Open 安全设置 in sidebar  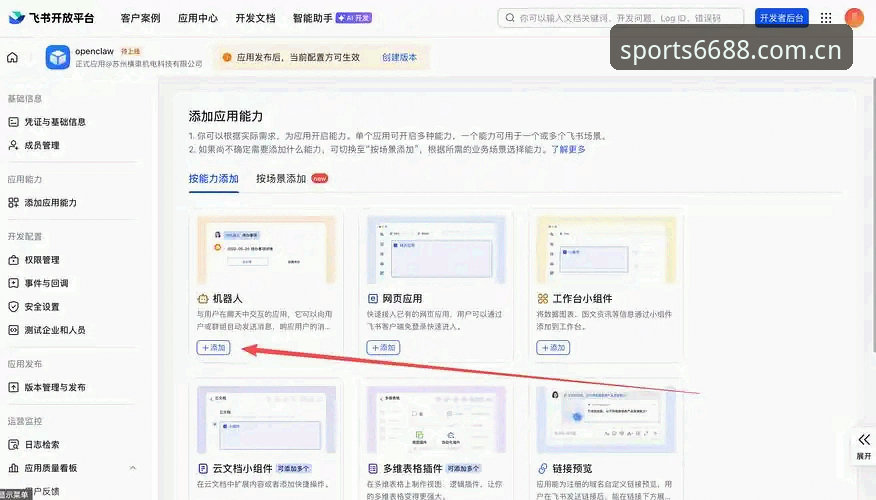click(x=34, y=307)
